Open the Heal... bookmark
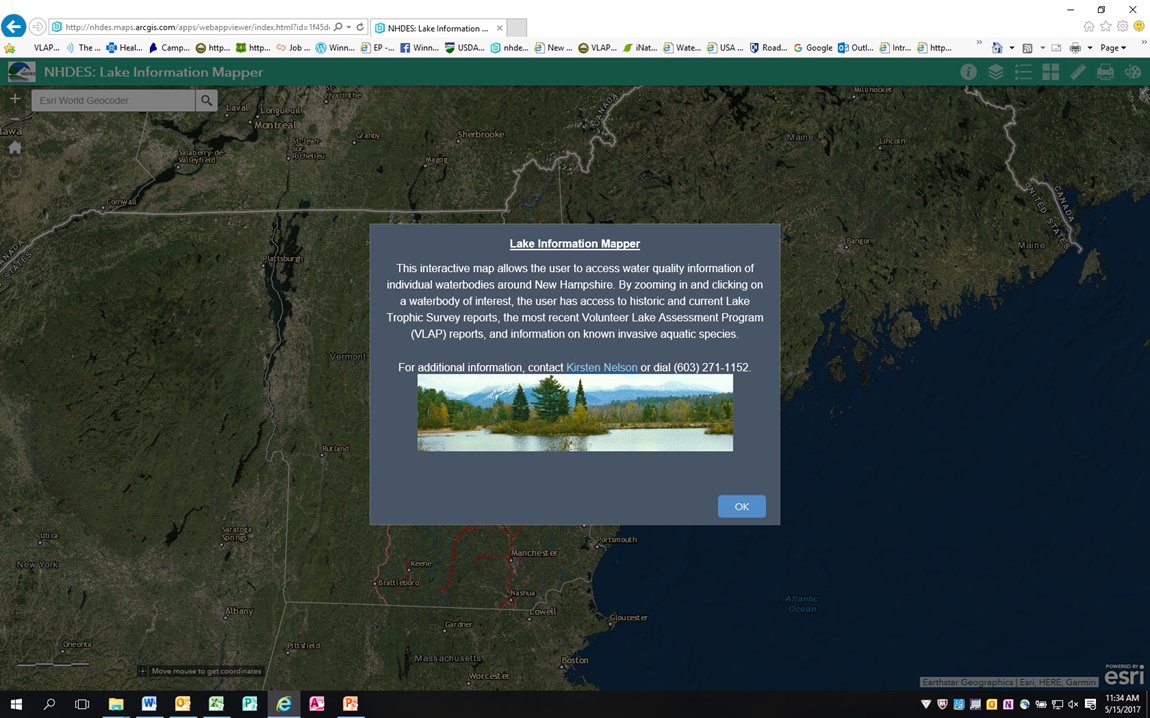The width and height of the screenshot is (1150, 718). coord(124,48)
